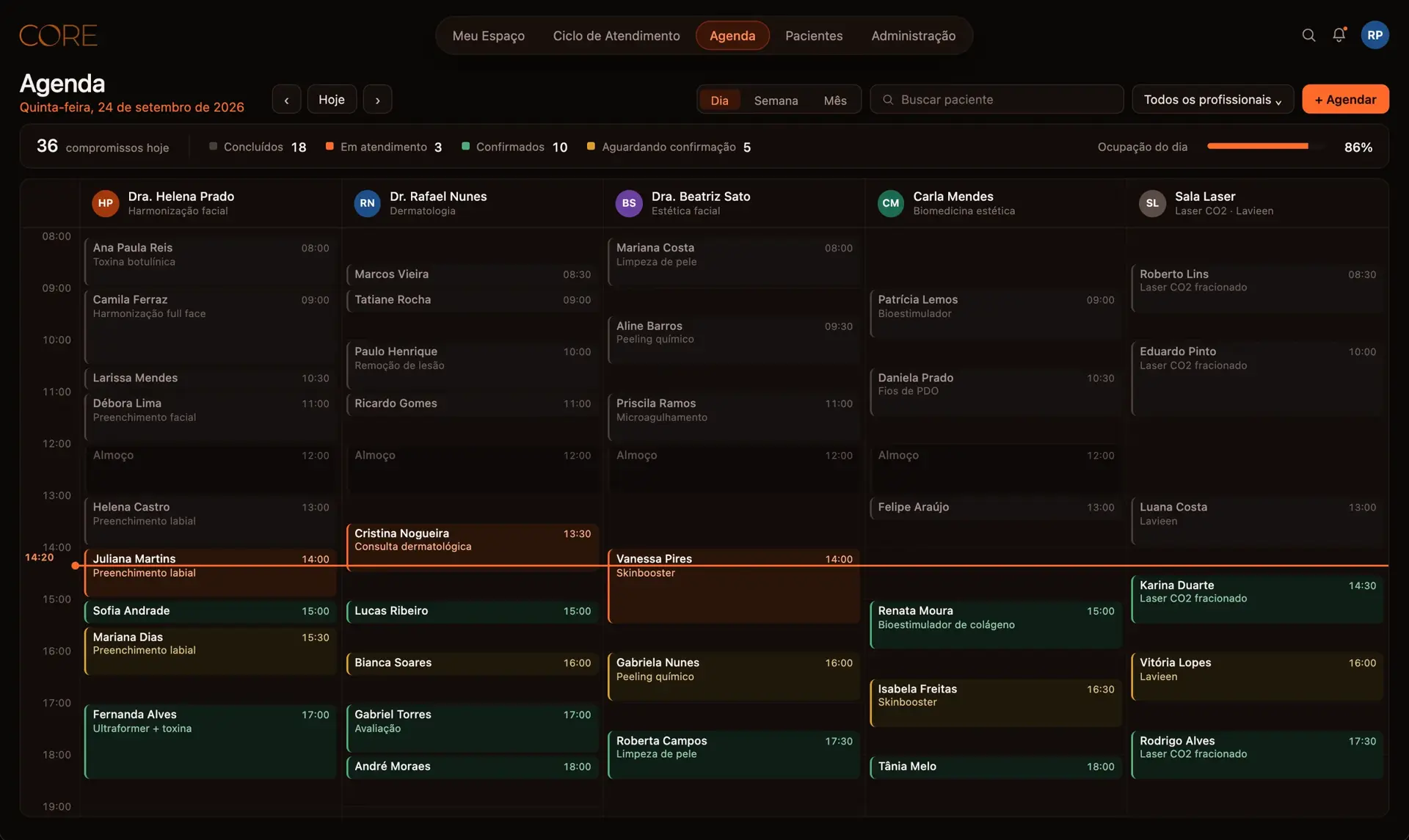Click the search magnifier icon in header
1409x840 pixels.
point(1308,35)
